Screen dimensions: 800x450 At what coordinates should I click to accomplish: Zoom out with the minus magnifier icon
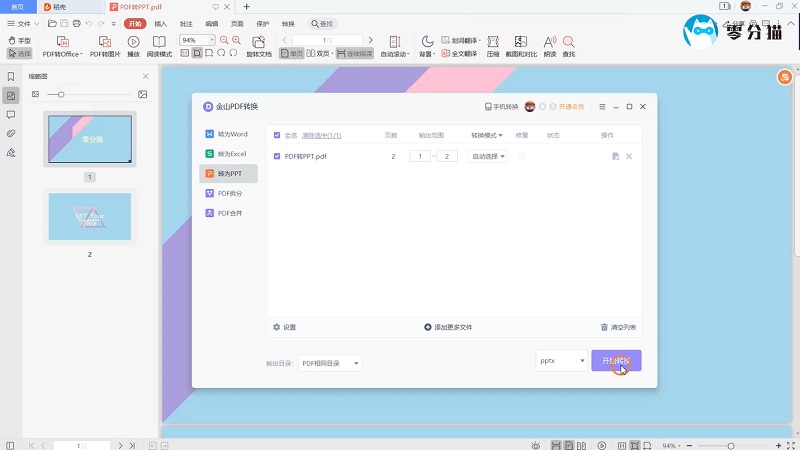[x=224, y=40]
